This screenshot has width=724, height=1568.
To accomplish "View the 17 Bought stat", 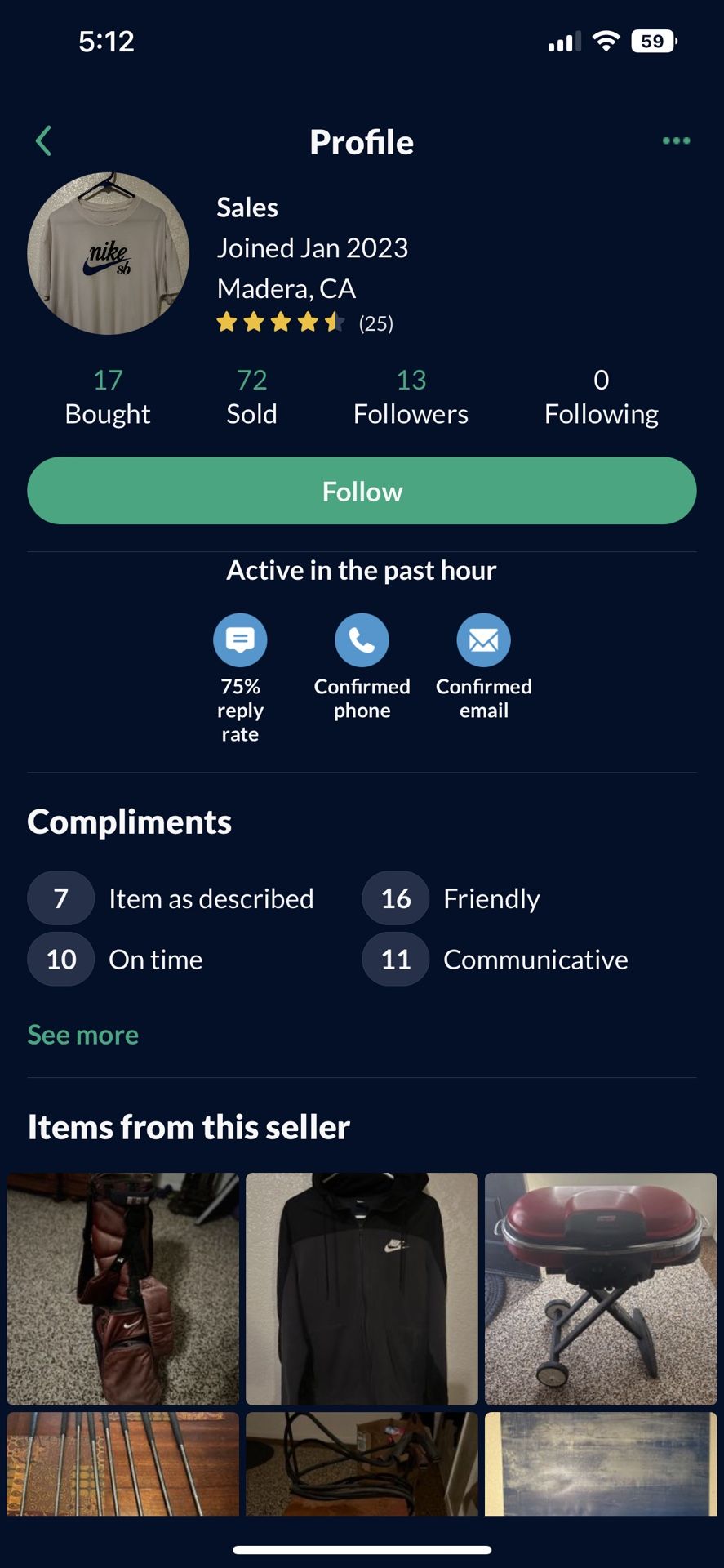I will 108,398.
